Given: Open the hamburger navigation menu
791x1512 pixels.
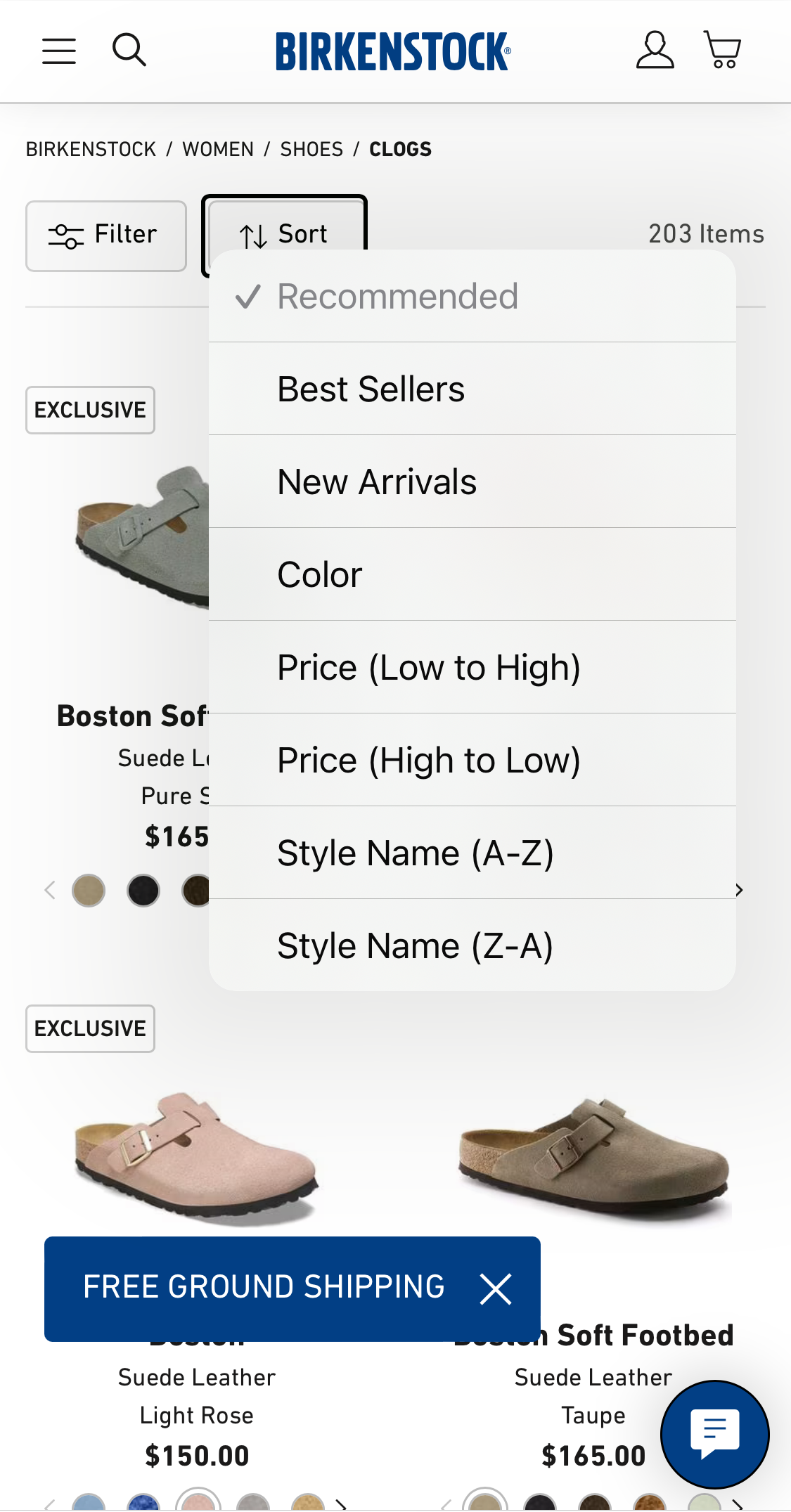Looking at the screenshot, I should point(58,50).
